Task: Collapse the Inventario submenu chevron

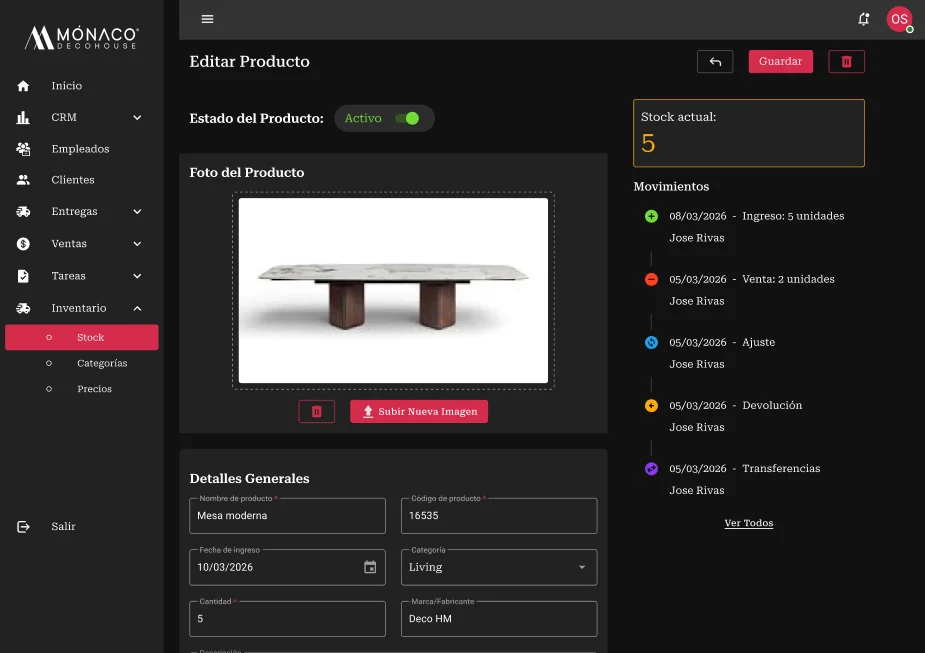Action: click(x=137, y=308)
